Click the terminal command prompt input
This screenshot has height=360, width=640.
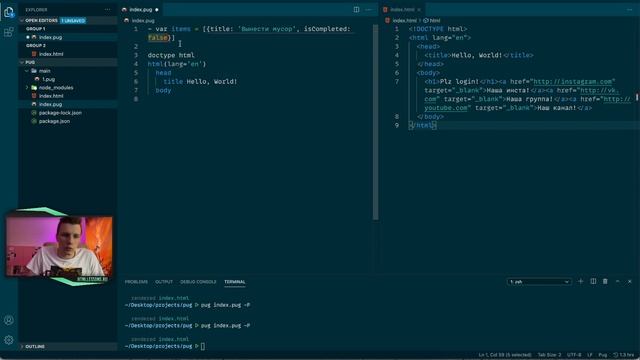pyautogui.click(x=203, y=346)
